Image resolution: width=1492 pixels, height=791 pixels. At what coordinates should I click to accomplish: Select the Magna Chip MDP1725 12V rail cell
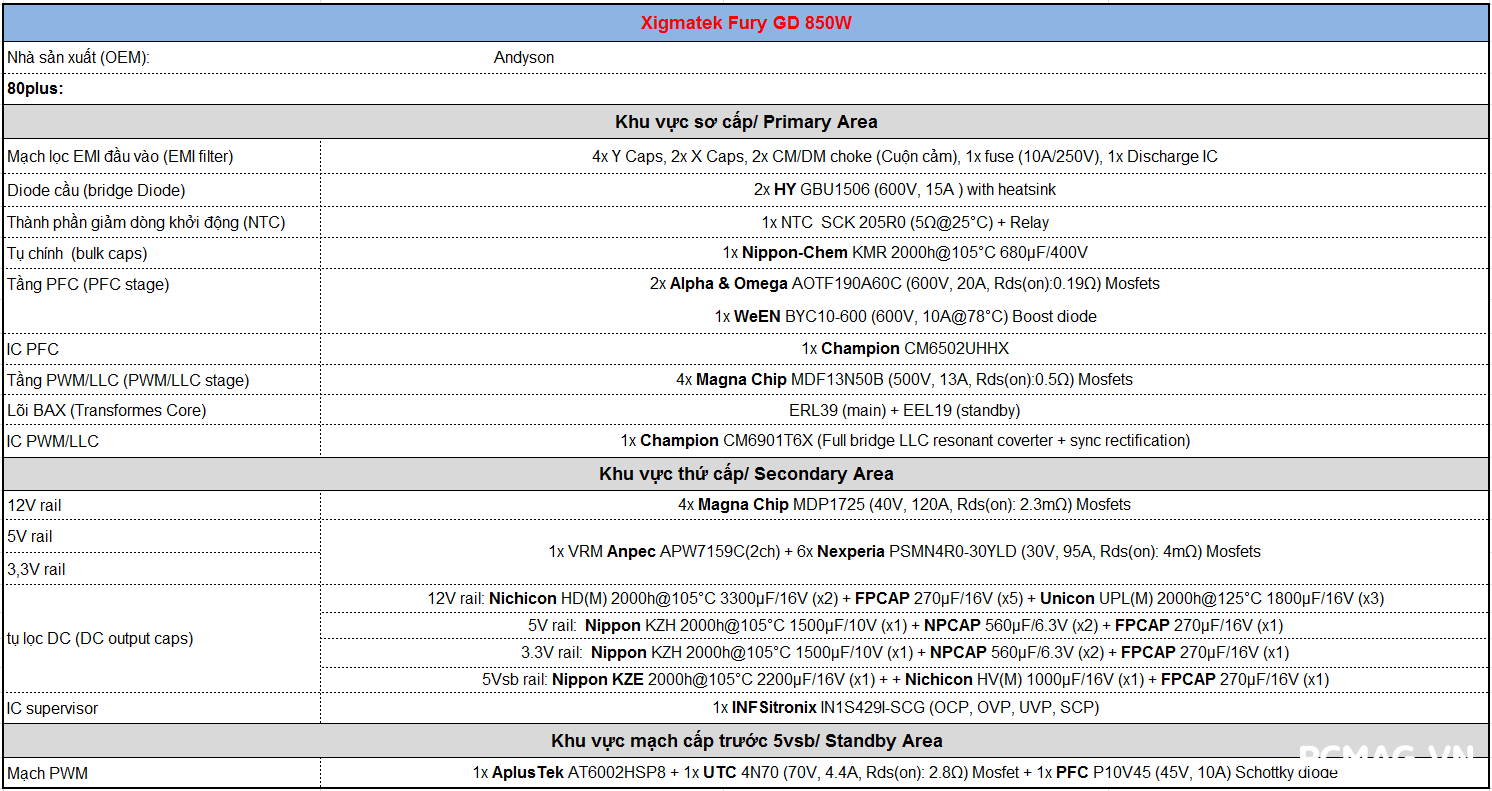tap(904, 505)
